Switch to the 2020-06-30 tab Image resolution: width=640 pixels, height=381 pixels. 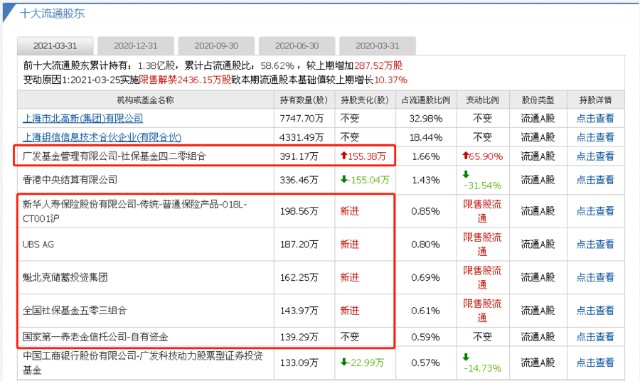click(297, 46)
